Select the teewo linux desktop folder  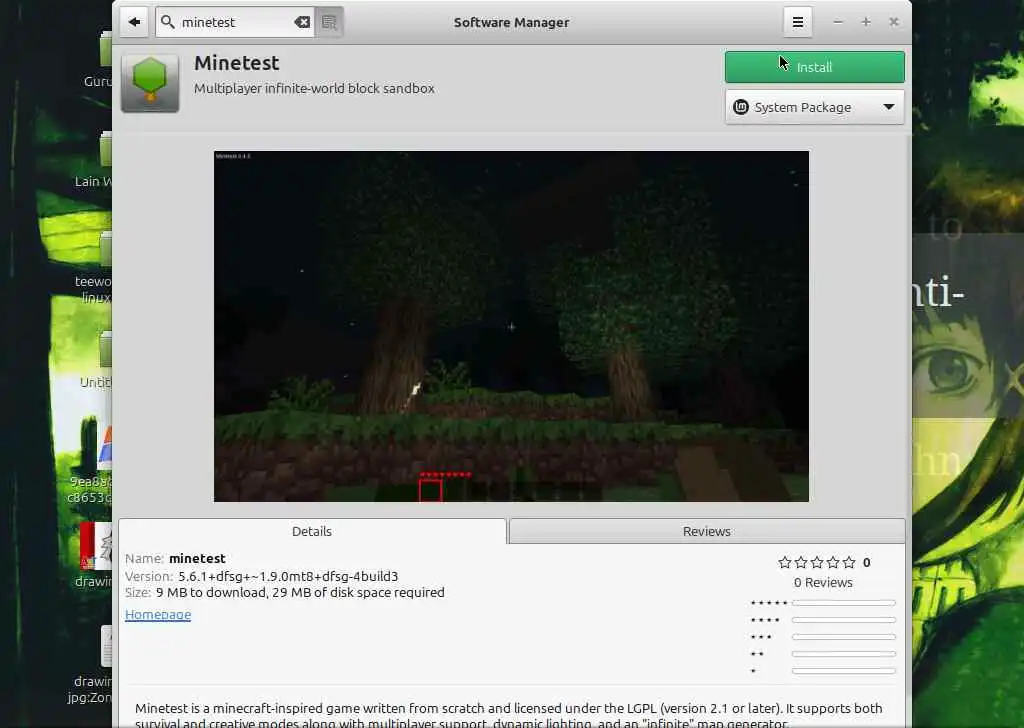click(x=105, y=249)
